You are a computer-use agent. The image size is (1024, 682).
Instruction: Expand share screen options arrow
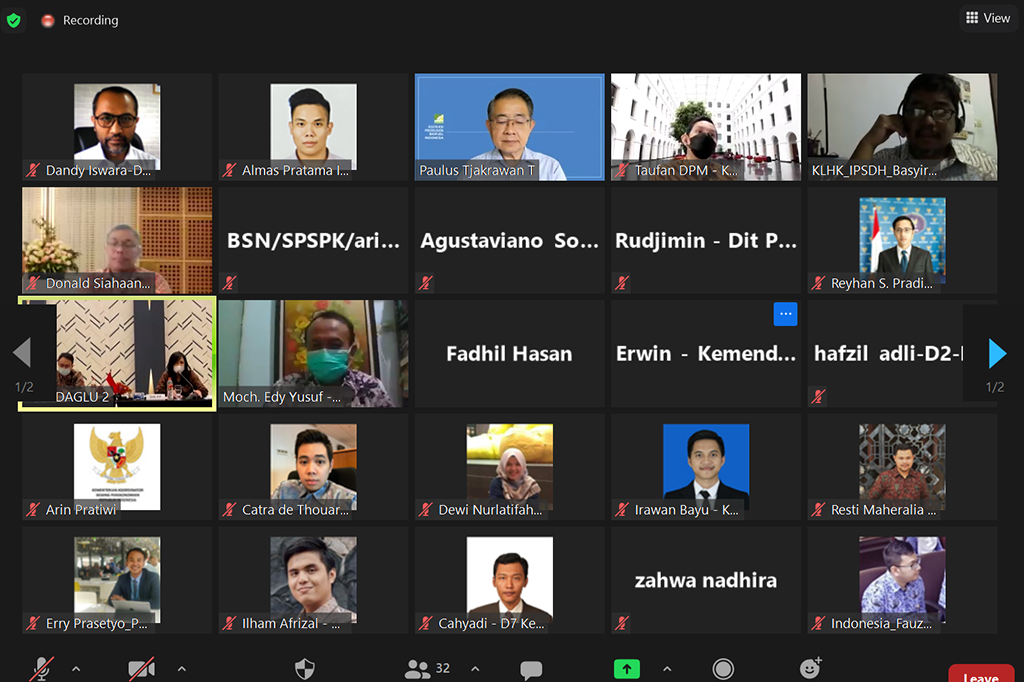667,669
